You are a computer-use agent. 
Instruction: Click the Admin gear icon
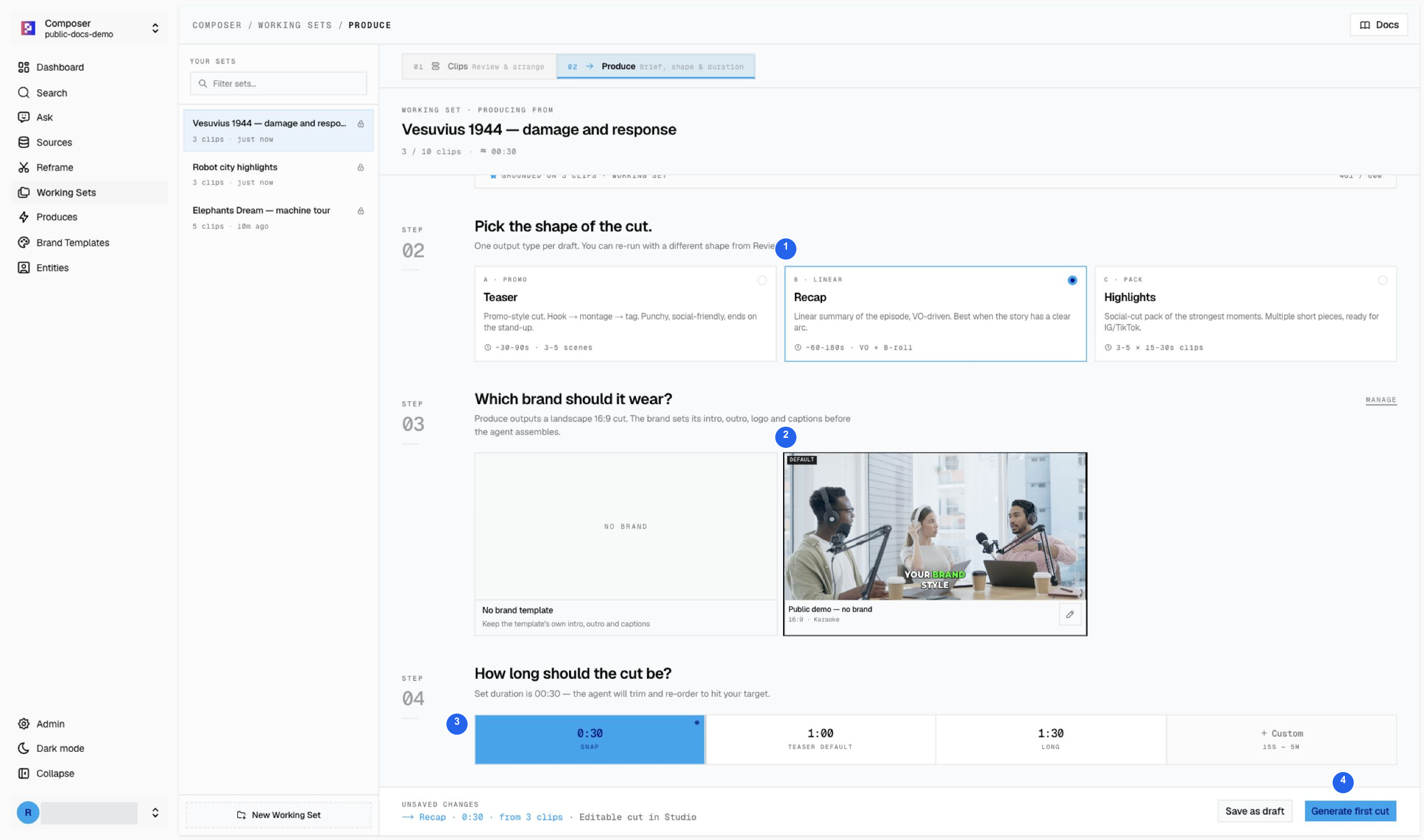[x=23, y=724]
